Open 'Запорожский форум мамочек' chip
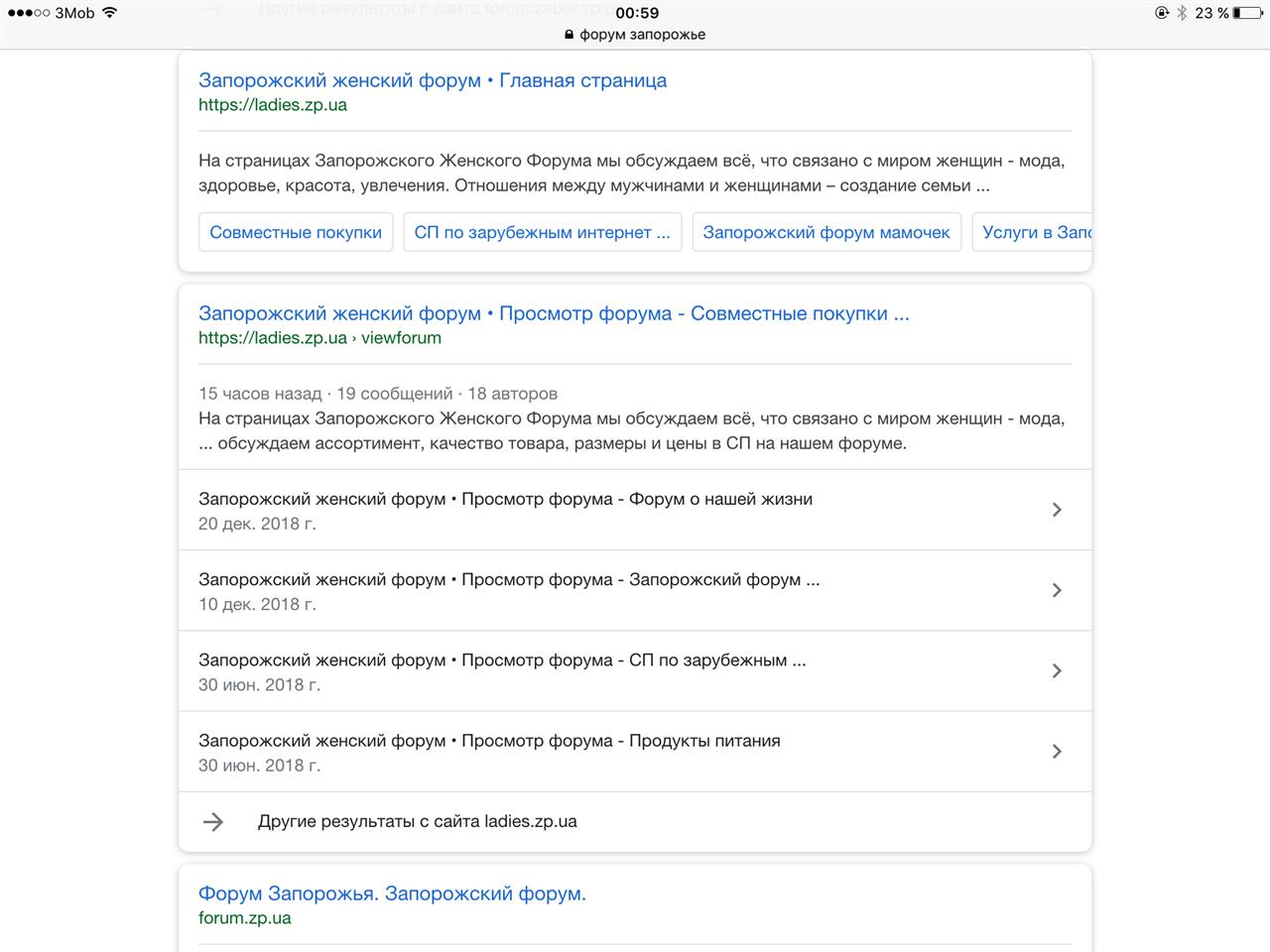 pyautogui.click(x=826, y=232)
